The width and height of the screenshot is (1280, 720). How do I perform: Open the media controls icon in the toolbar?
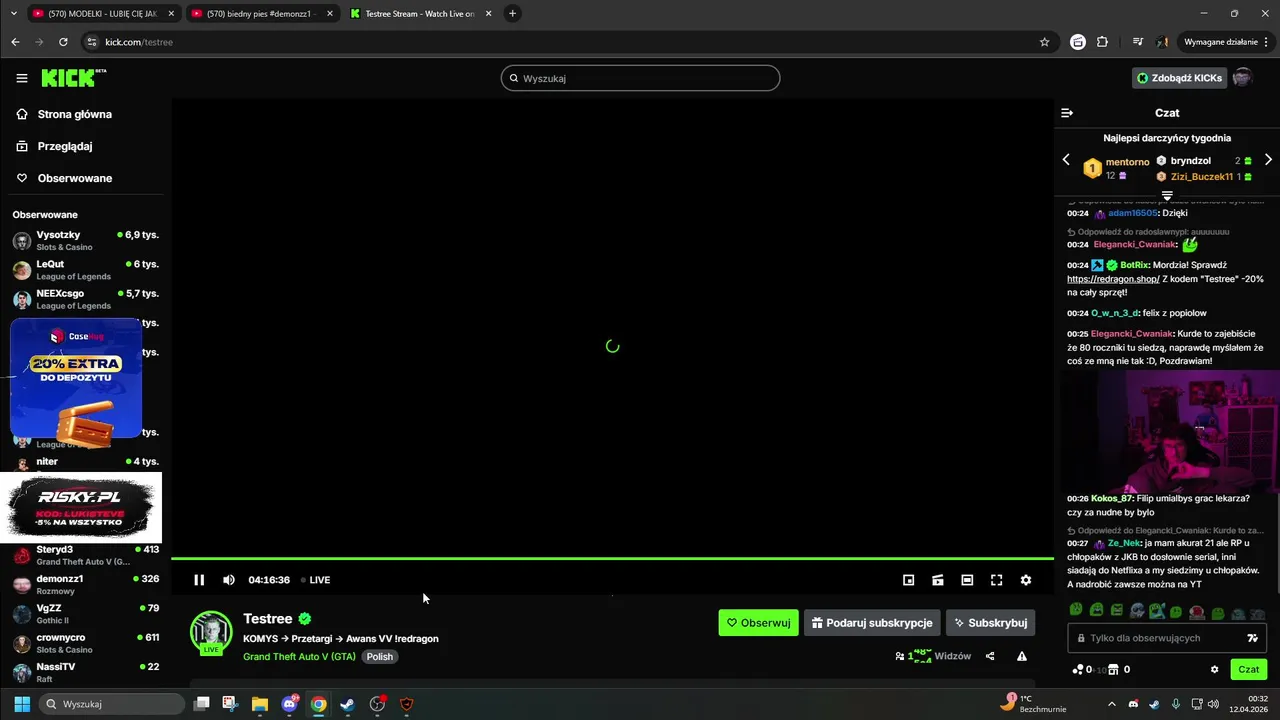(1138, 42)
